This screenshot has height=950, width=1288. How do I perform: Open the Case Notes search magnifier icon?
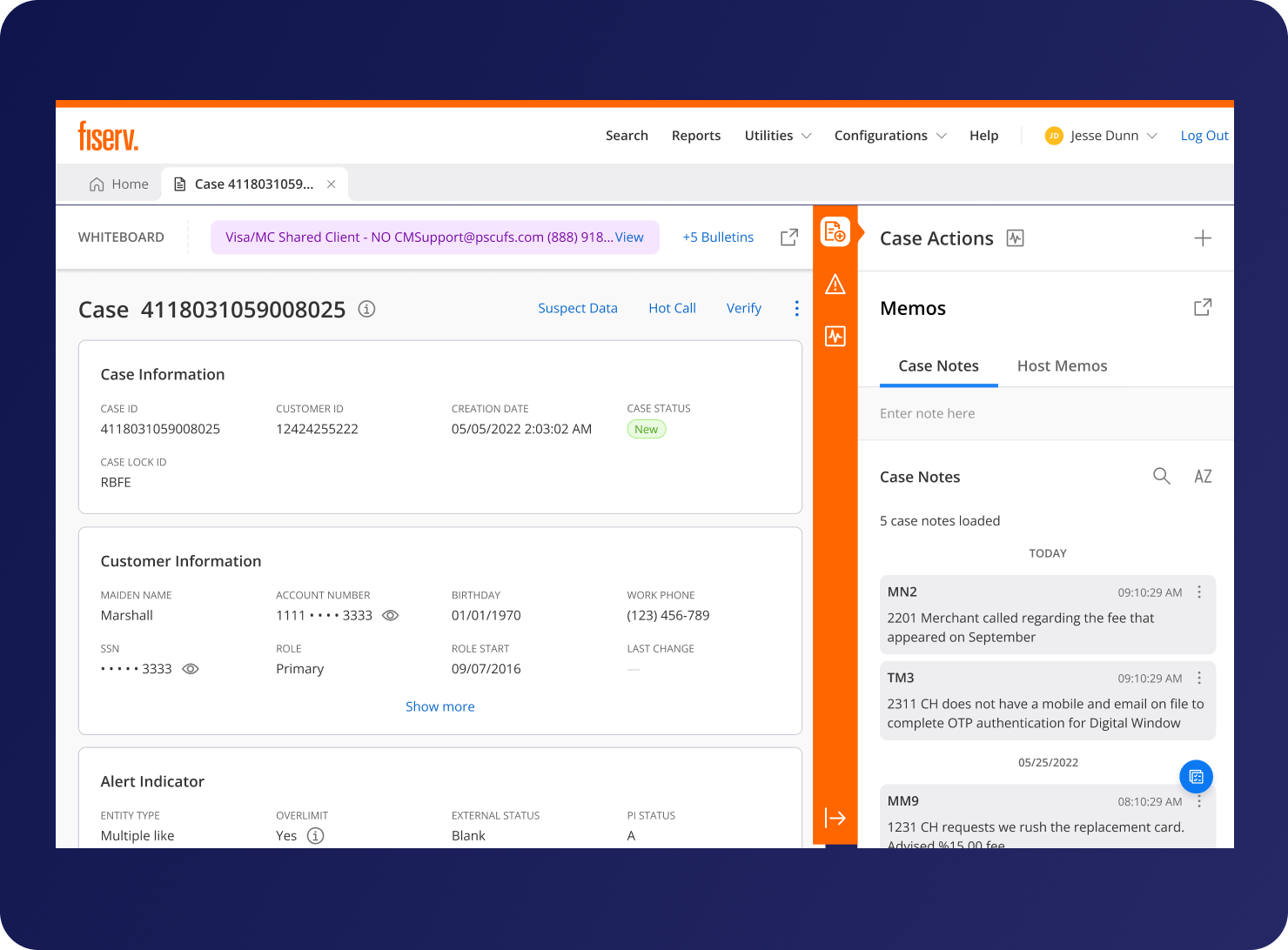click(1162, 476)
